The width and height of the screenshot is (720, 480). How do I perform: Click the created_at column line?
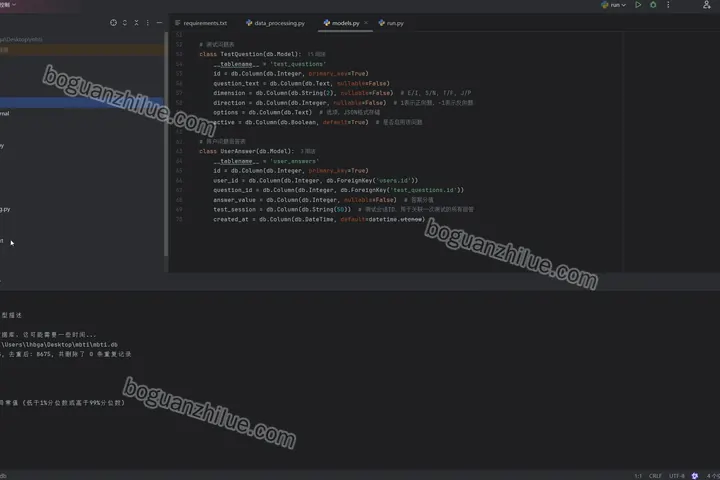pos(319,220)
